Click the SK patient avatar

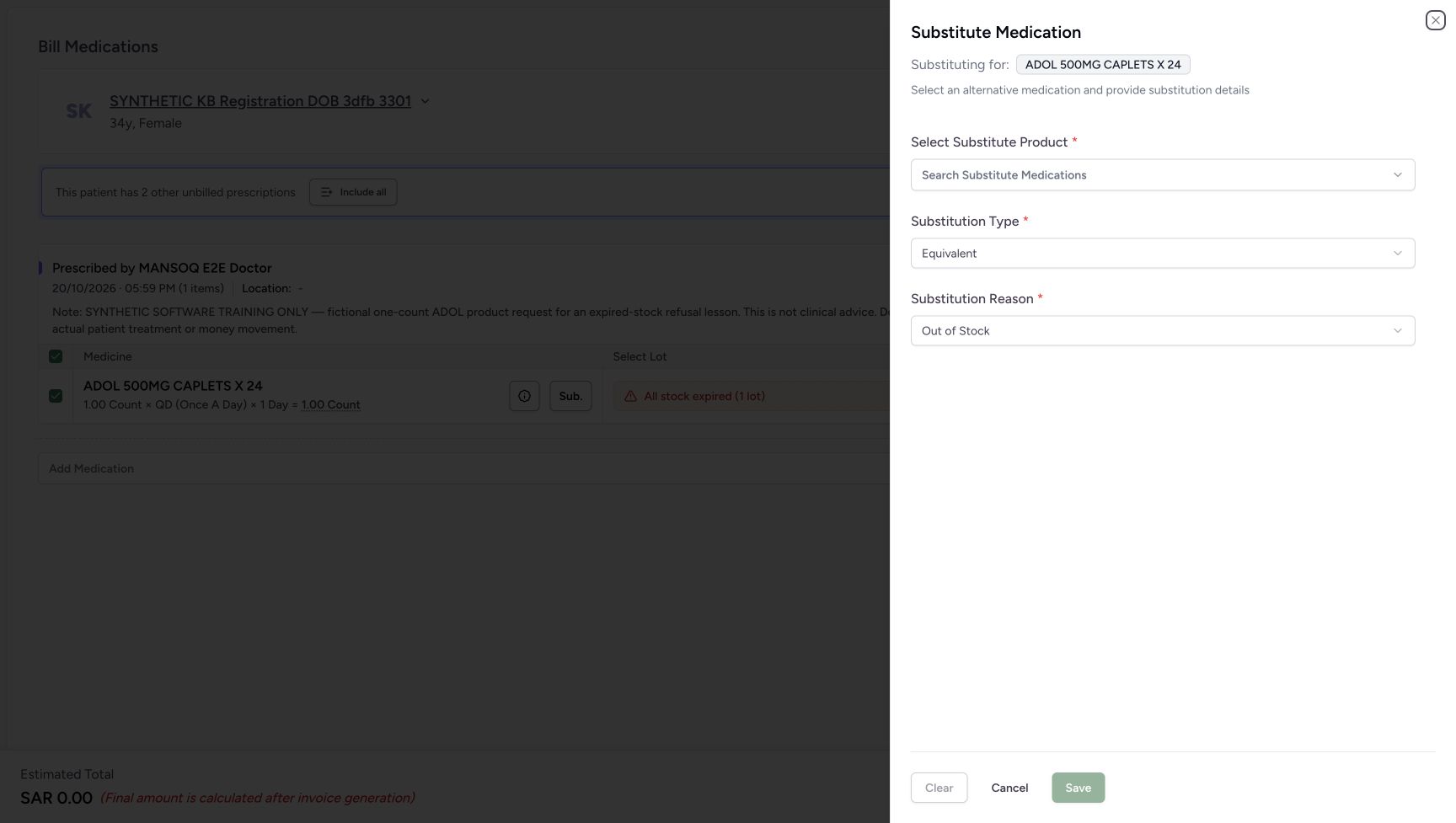click(78, 111)
